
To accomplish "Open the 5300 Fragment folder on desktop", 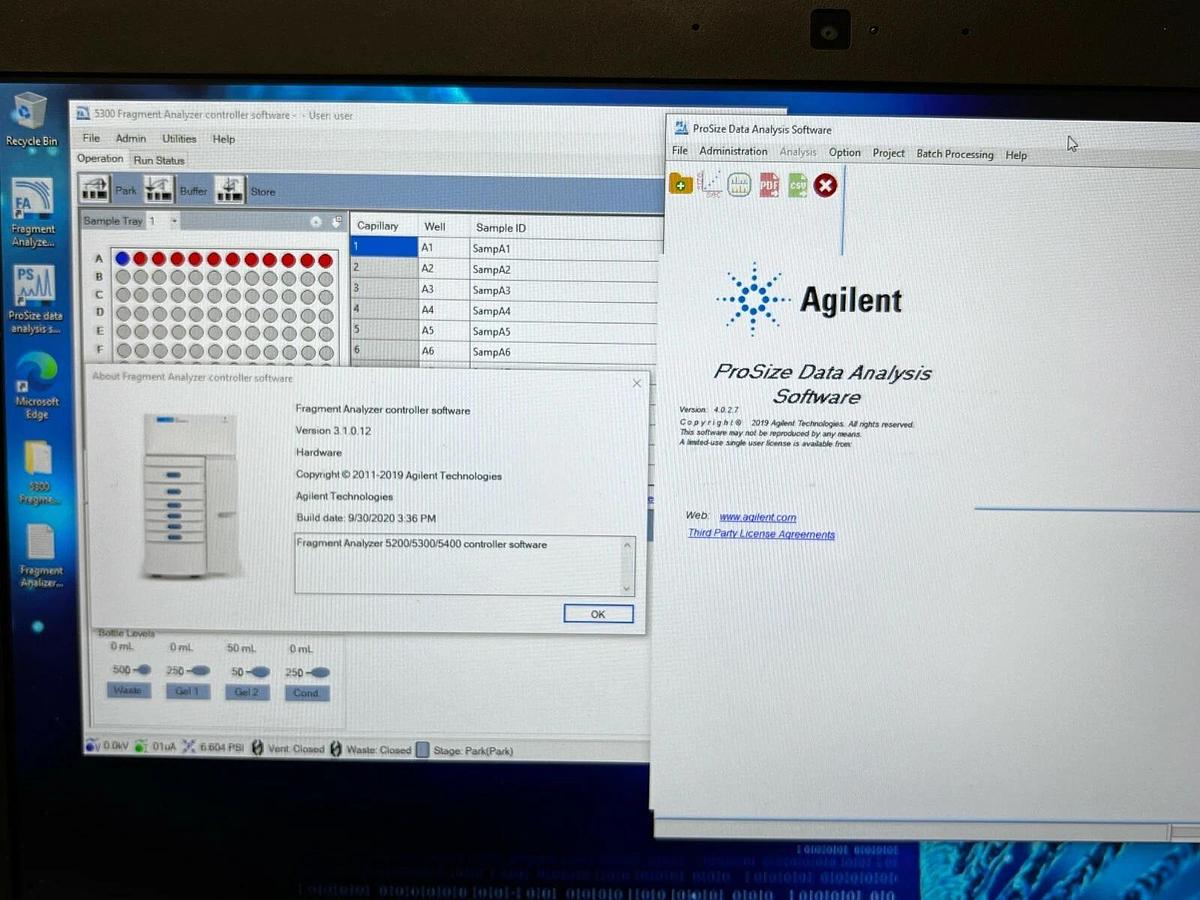I will pos(39,472).
